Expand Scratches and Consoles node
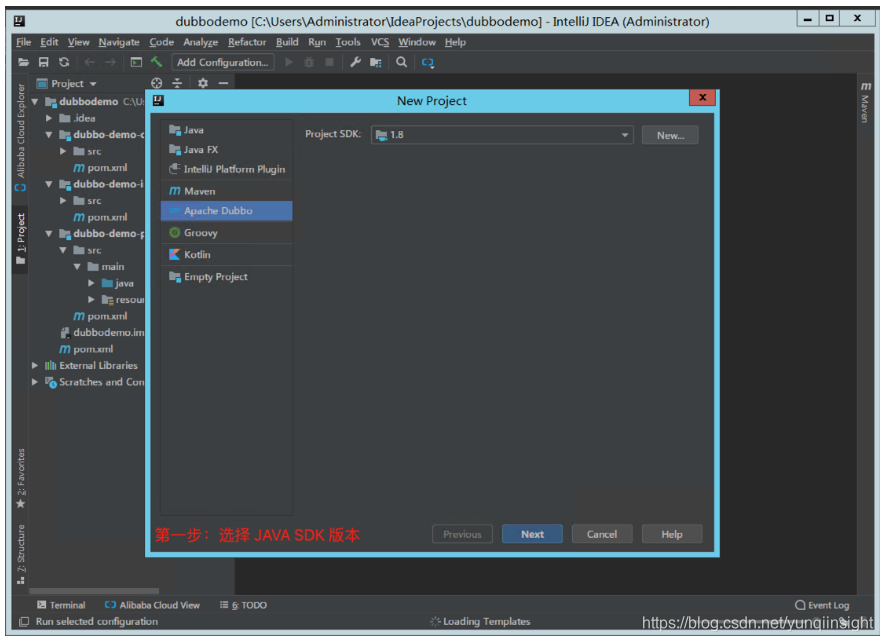 (35, 382)
